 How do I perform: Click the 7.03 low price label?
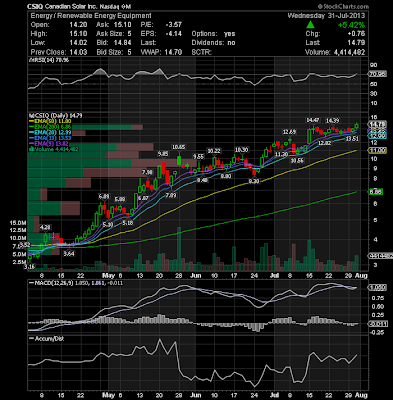(x=171, y=195)
